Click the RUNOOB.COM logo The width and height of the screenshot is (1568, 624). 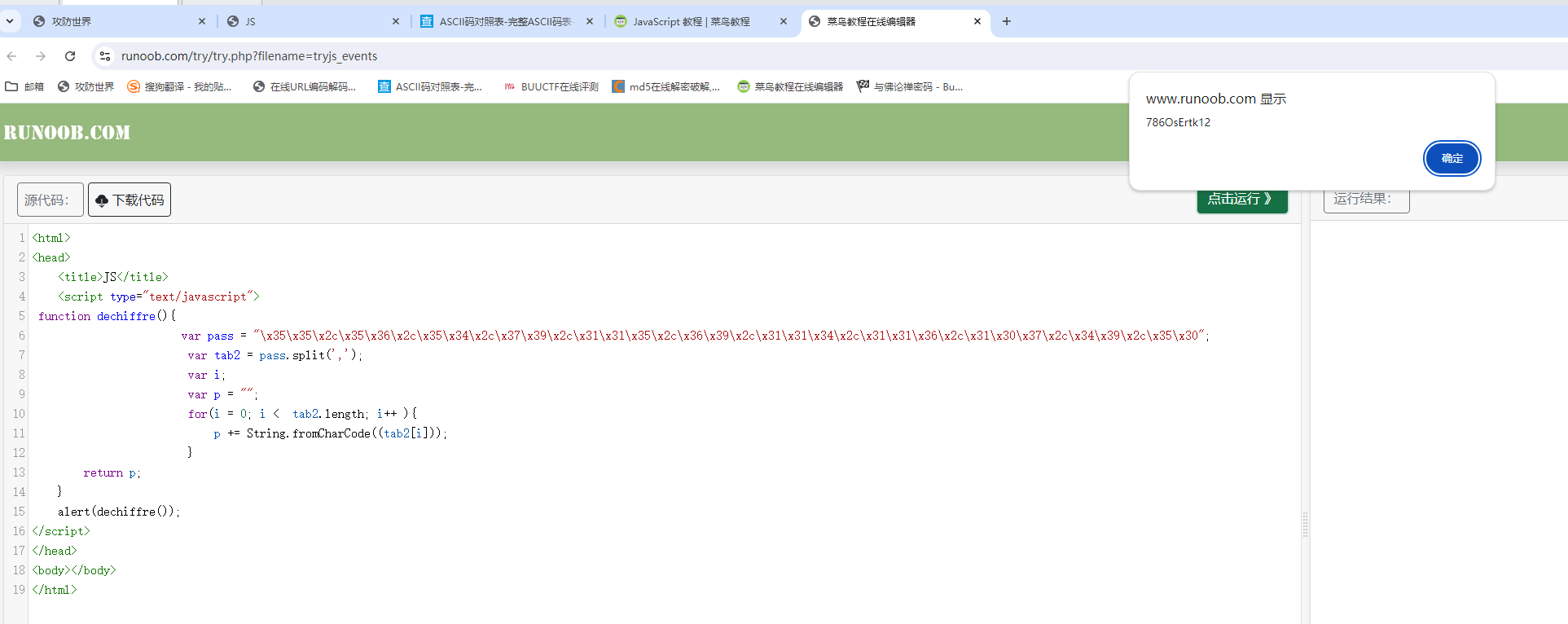67,132
